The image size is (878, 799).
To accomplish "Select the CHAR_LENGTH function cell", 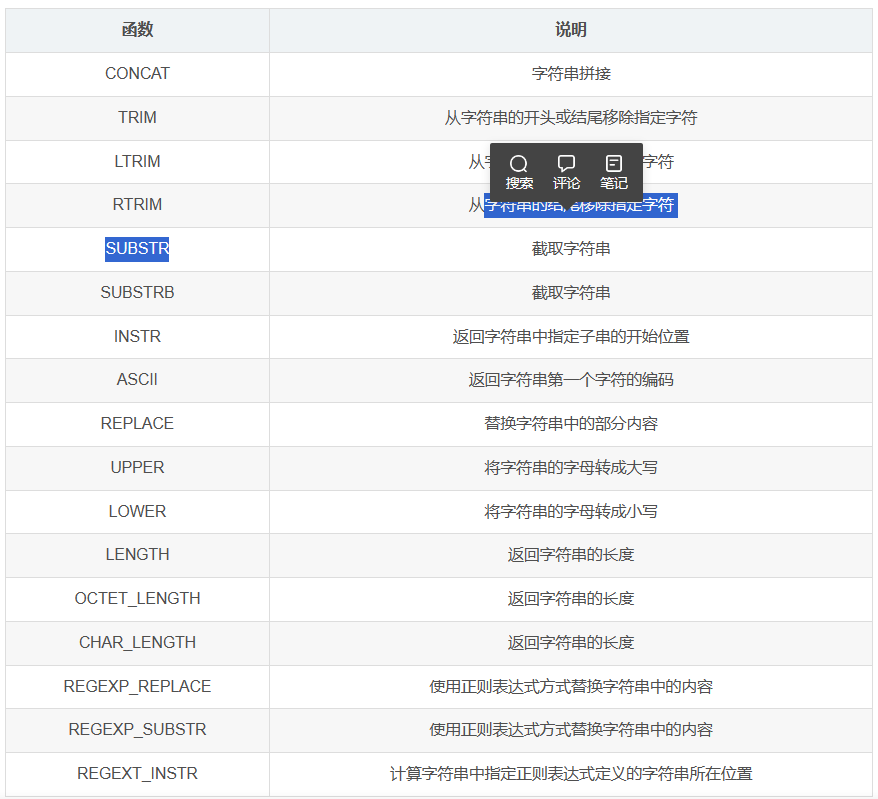I will tap(137, 642).
